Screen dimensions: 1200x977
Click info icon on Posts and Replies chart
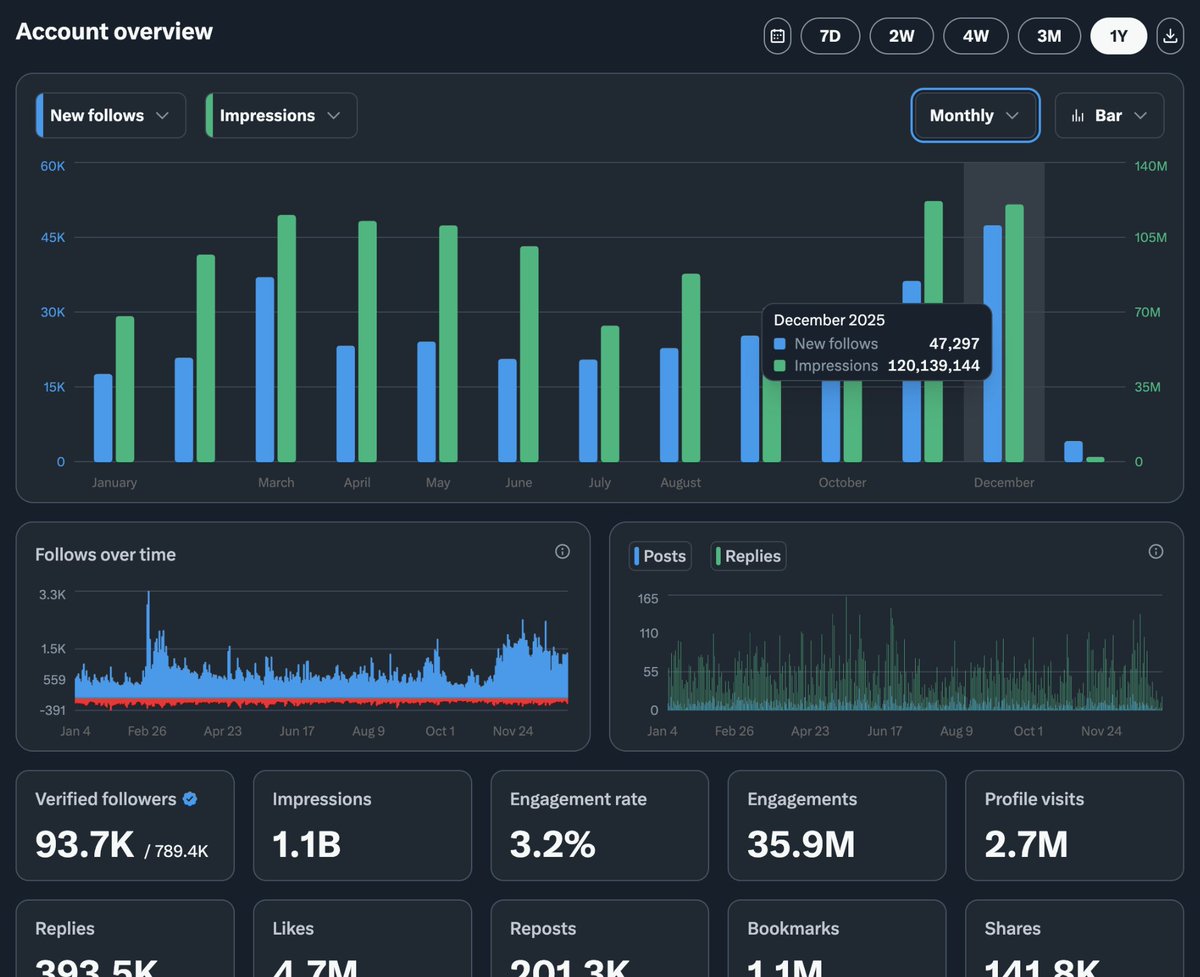click(x=1156, y=552)
